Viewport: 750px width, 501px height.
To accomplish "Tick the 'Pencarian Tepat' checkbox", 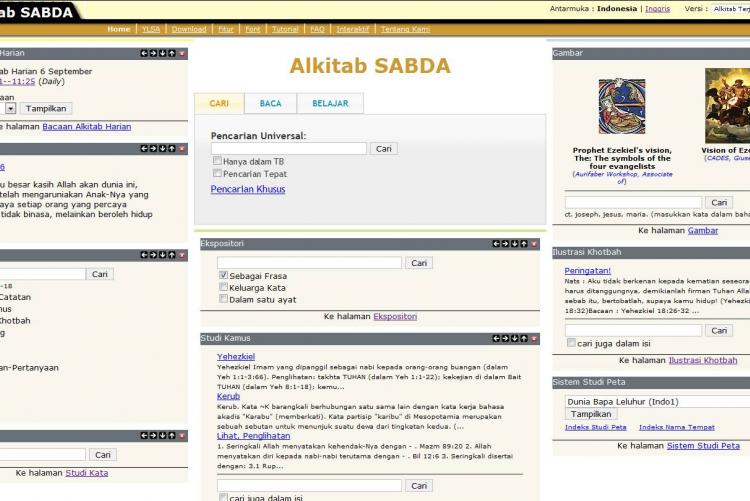I will click(217, 173).
